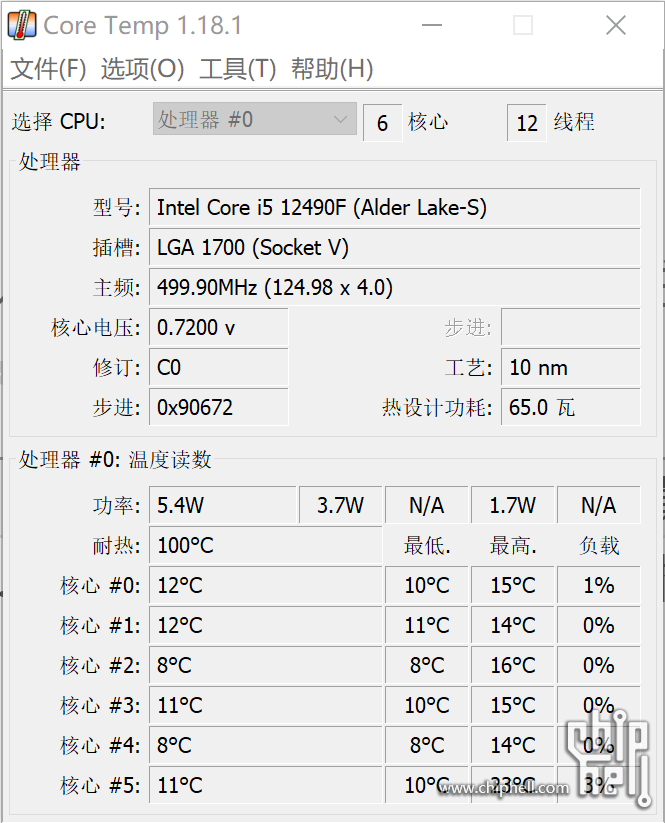Click the power value 3.7W
The width and height of the screenshot is (665, 823).
341,505
